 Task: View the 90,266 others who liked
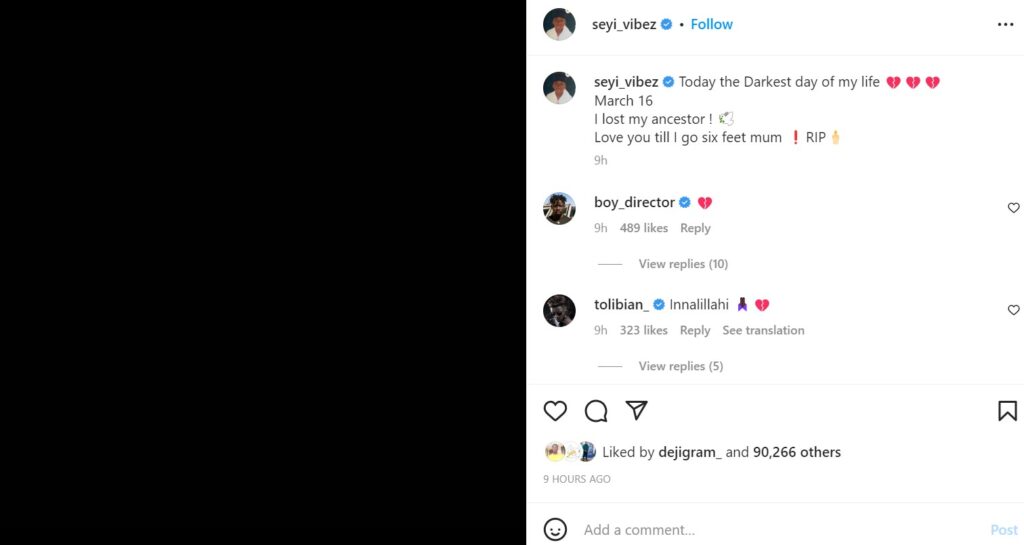coord(797,452)
